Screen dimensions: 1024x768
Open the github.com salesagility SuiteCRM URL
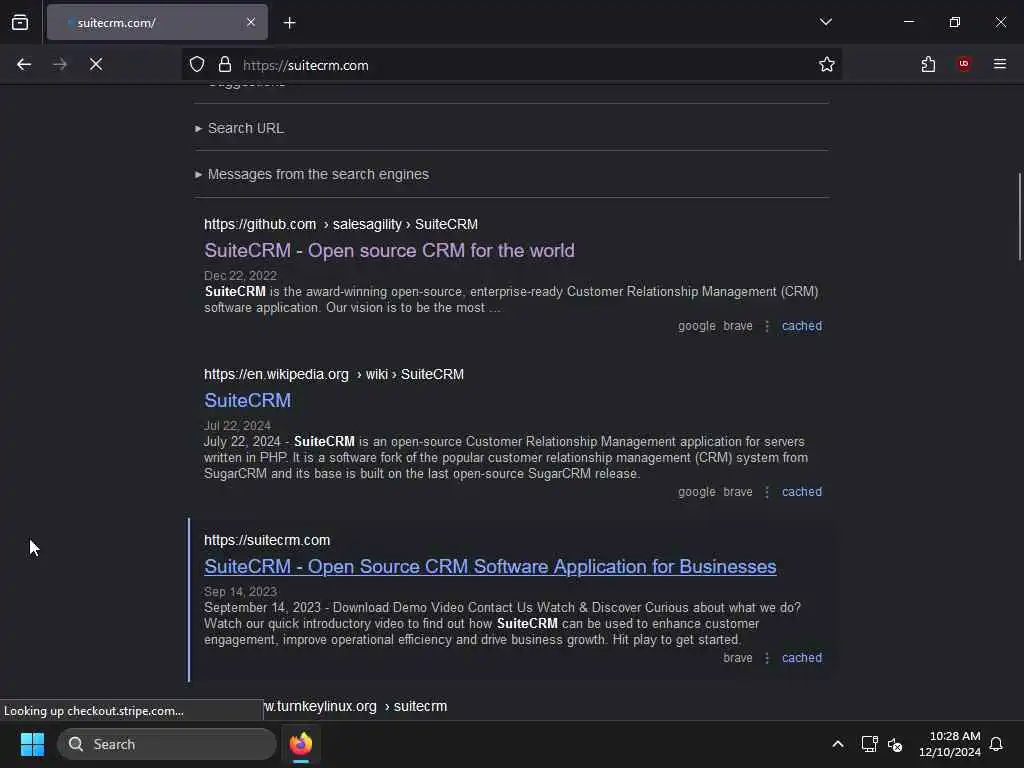coord(341,225)
